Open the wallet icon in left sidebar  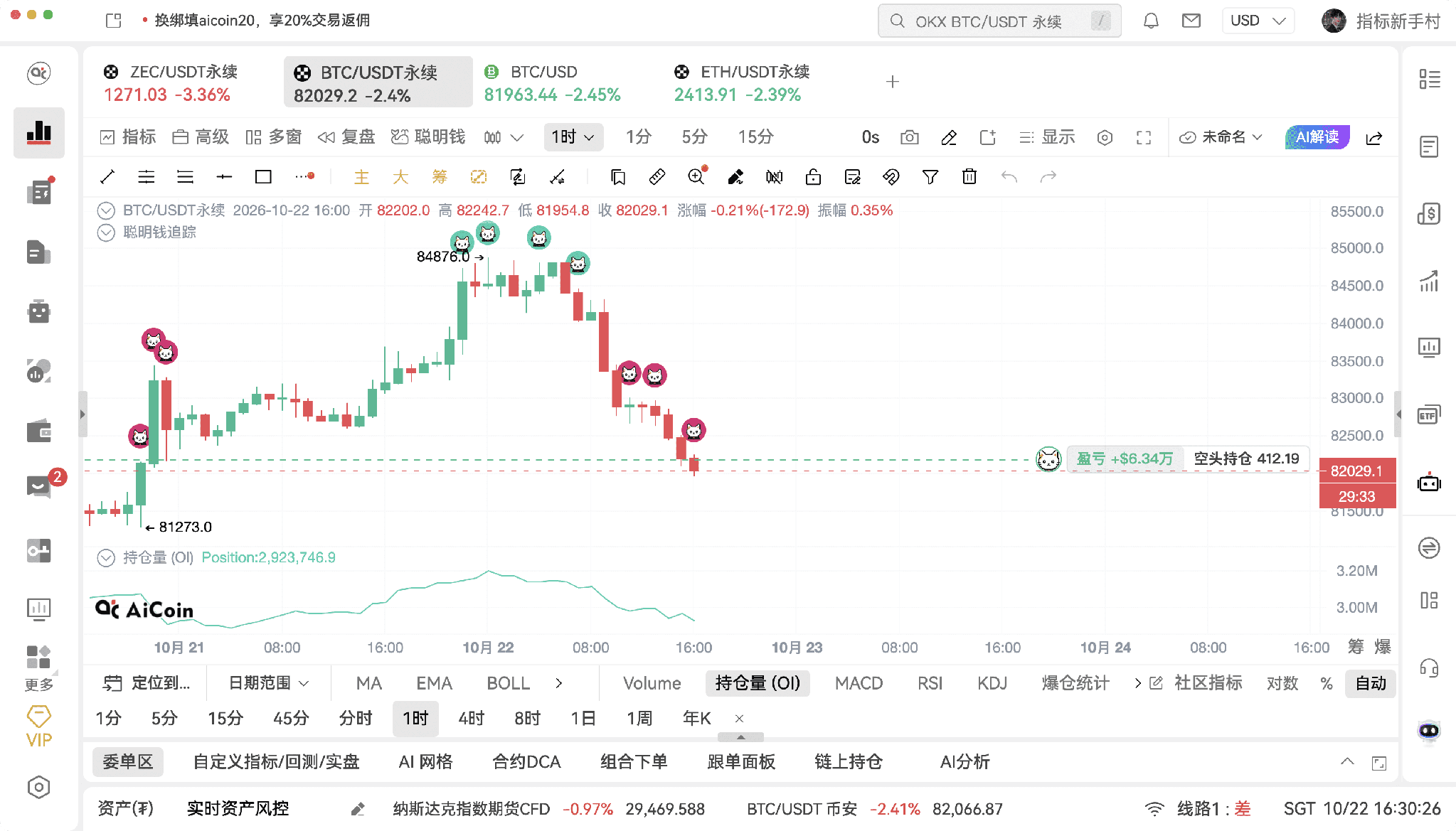point(38,431)
